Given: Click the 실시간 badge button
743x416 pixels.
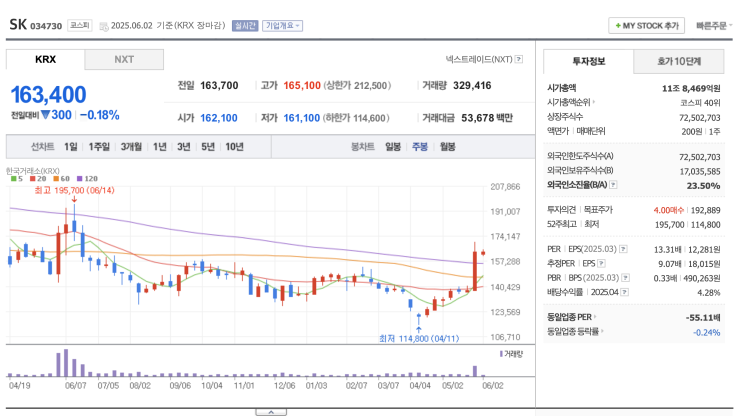Looking at the screenshot, I should [x=245, y=26].
